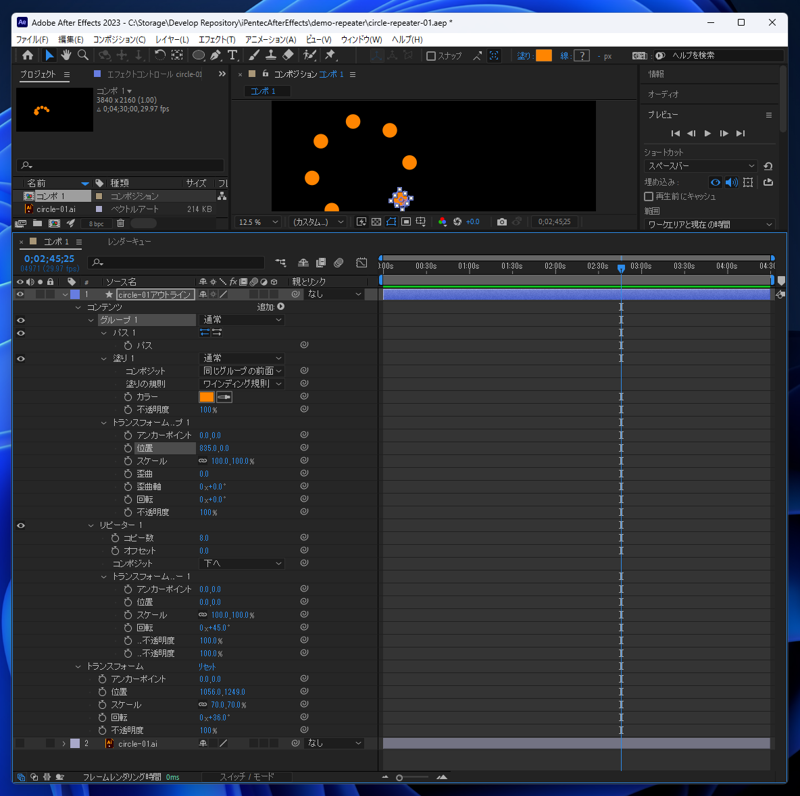This screenshot has height=796, width=800.
Task: Select the Type (T) tool
Action: [232, 56]
